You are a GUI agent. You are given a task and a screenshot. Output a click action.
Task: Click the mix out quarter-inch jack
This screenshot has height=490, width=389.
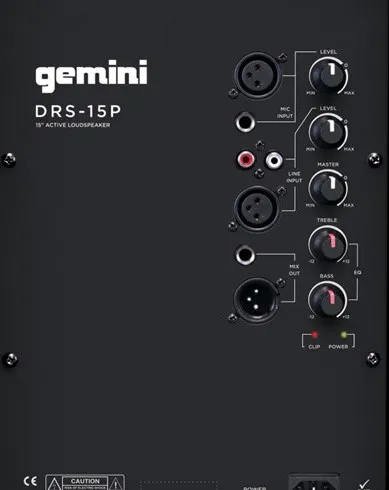coord(245,255)
